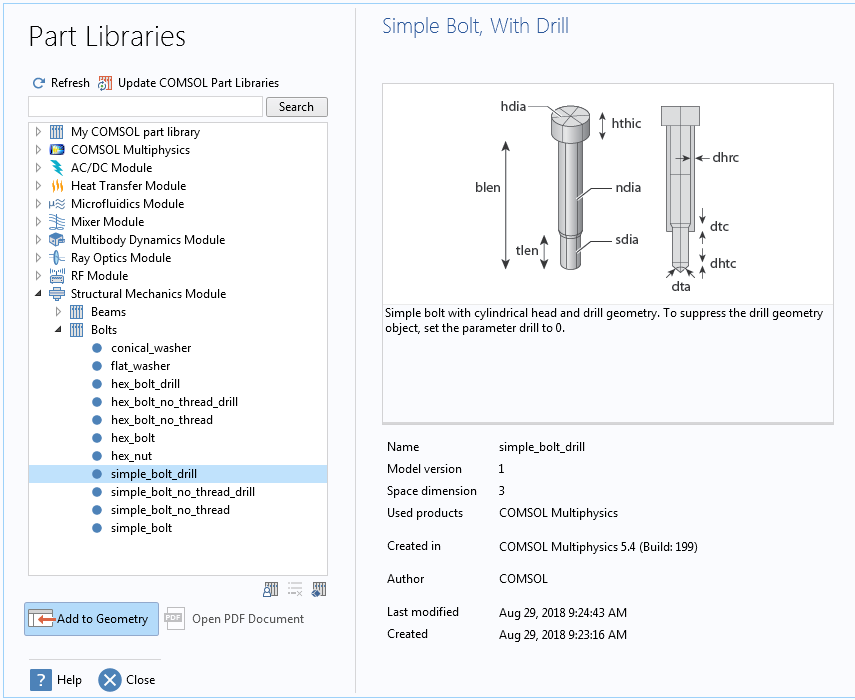Select hex_bolt_drill in the tree
The width and height of the screenshot is (855, 700).
[146, 384]
